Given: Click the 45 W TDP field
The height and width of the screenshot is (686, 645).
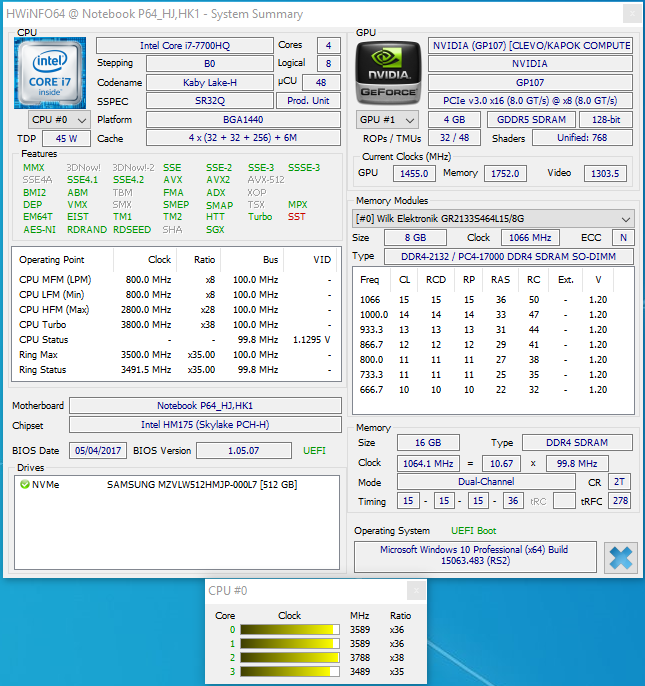Looking at the screenshot, I should [67, 139].
